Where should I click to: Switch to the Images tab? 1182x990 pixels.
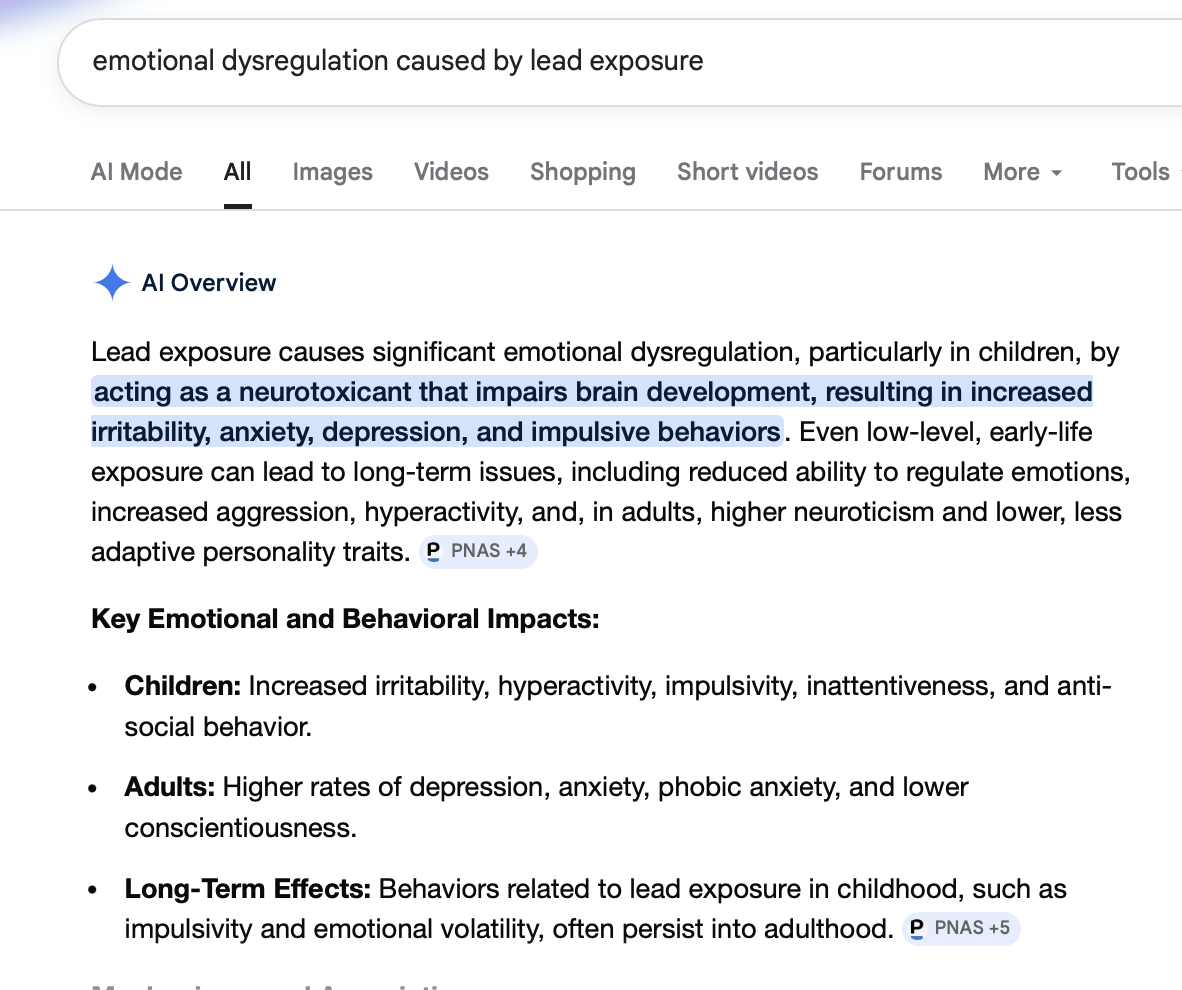pyautogui.click(x=332, y=172)
